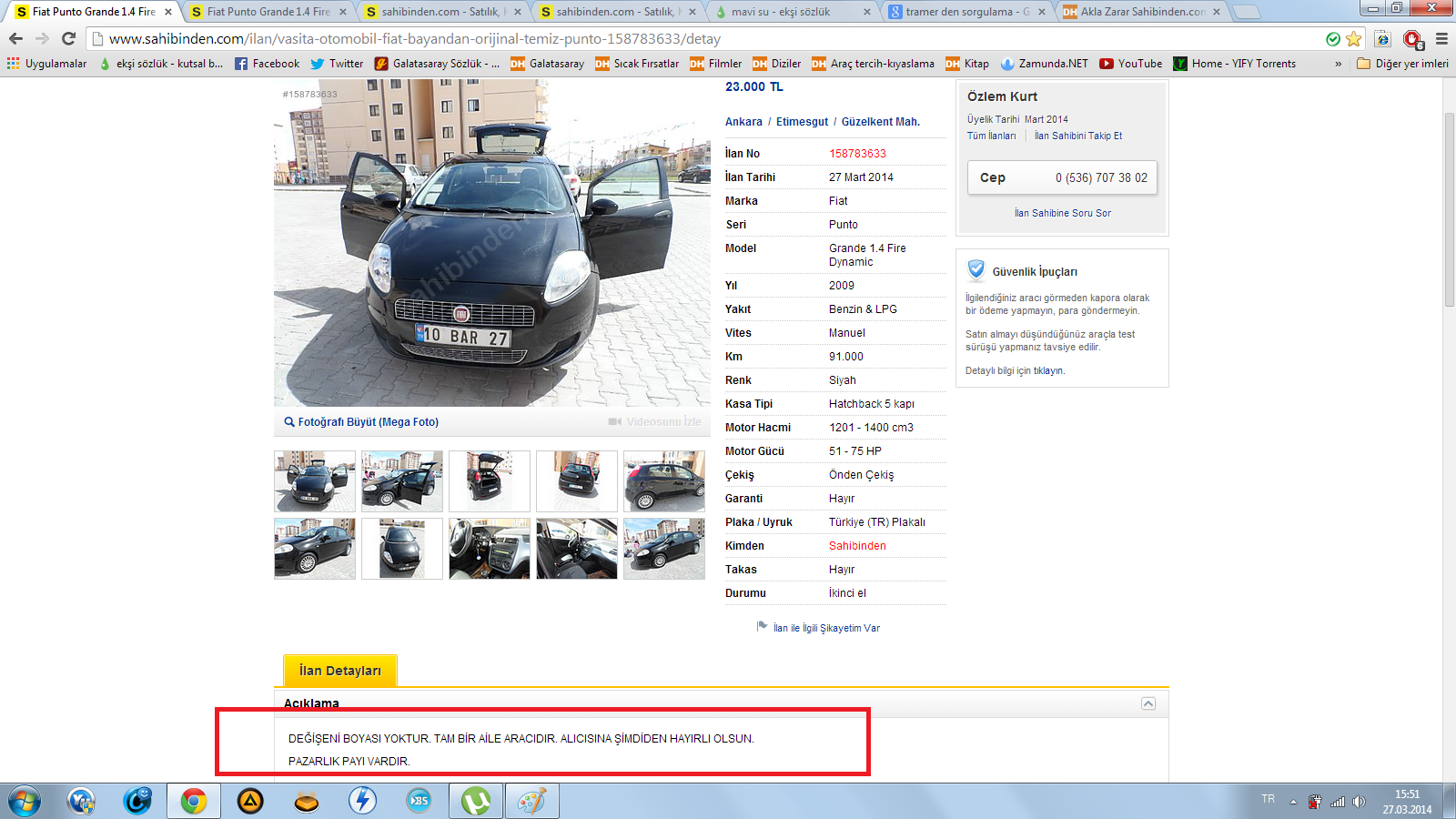Open Paint from the taskbar
The width and height of the screenshot is (1456, 819).
click(532, 802)
